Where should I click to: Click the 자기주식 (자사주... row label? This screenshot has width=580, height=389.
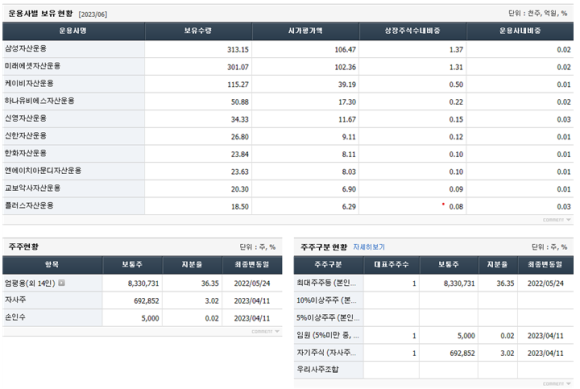point(326,352)
